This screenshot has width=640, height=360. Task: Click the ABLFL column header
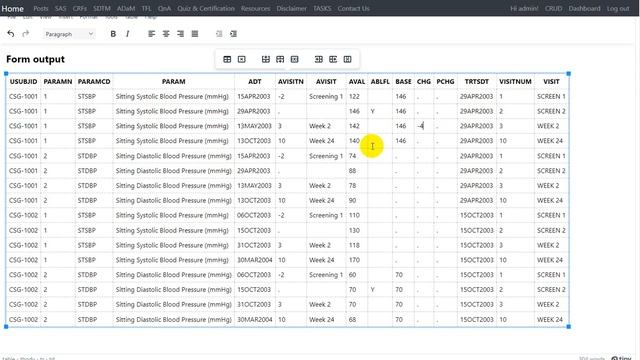coord(380,82)
